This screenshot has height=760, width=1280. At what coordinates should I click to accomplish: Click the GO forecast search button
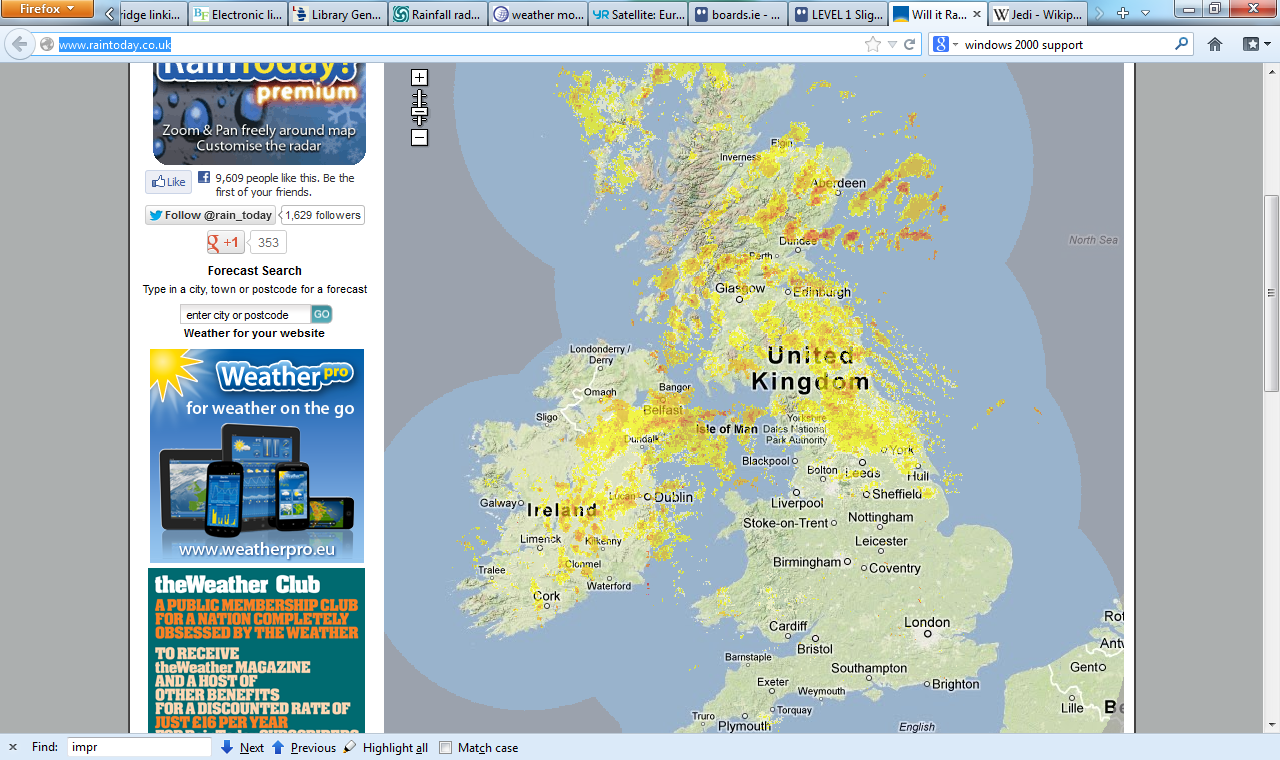[x=322, y=314]
